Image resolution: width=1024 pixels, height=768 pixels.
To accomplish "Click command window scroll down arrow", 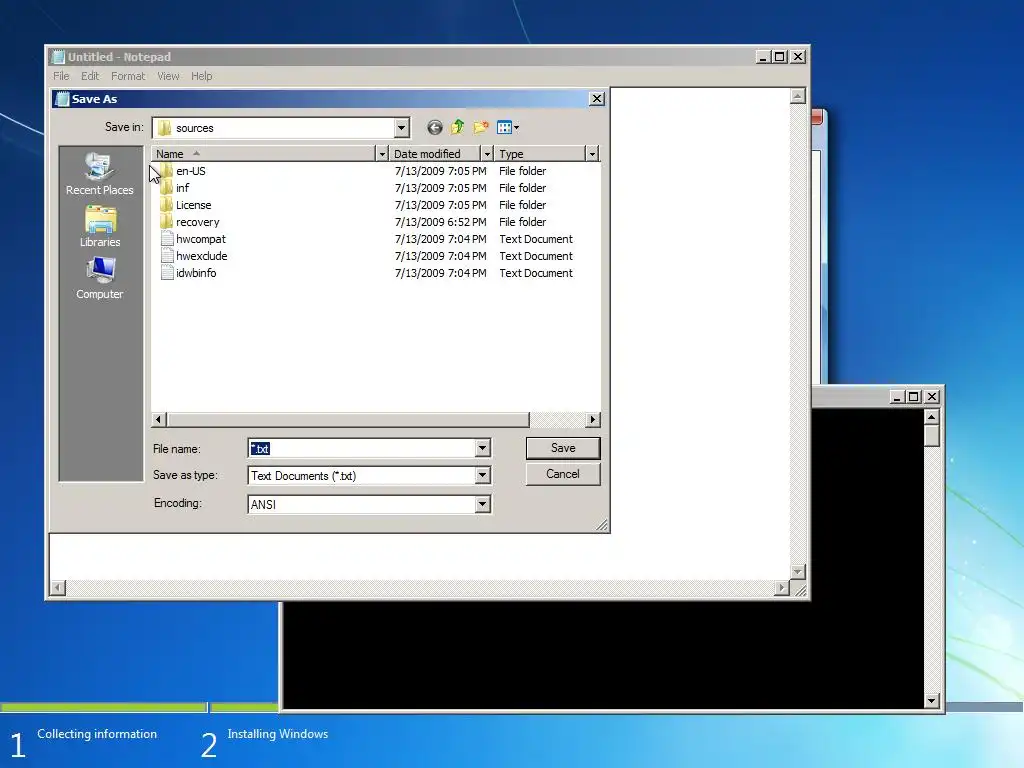I will pyautogui.click(x=932, y=701).
